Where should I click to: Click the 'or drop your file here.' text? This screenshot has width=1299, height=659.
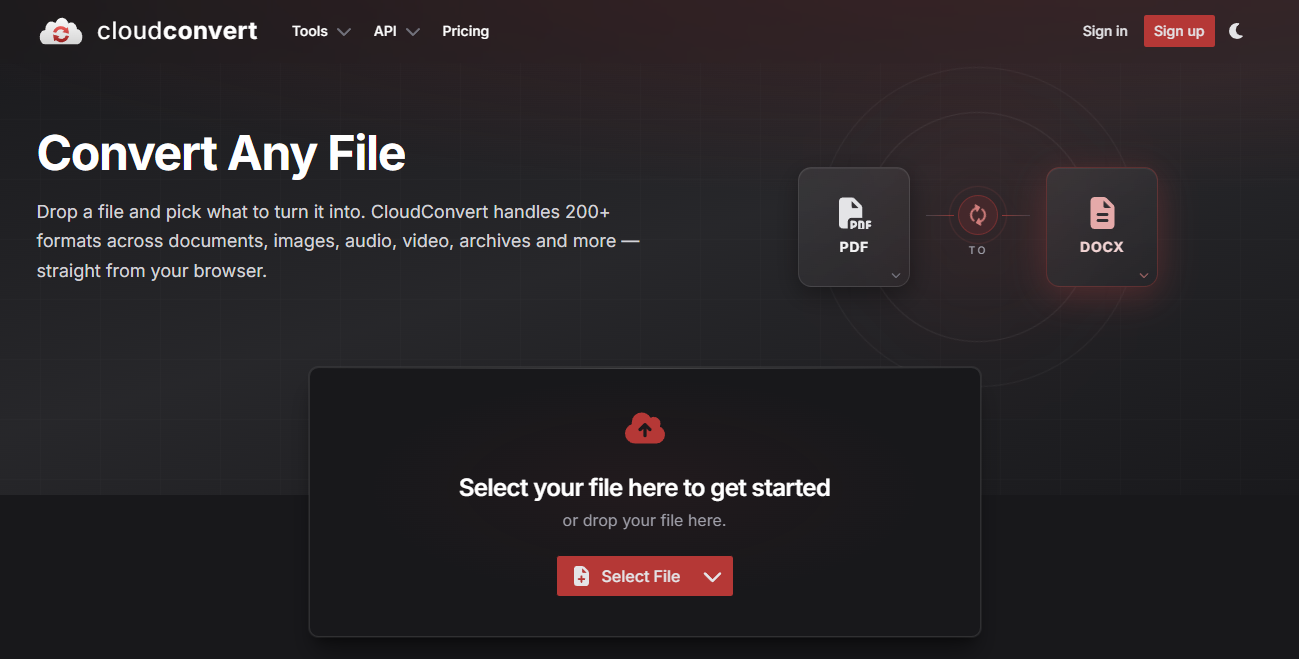coord(645,521)
